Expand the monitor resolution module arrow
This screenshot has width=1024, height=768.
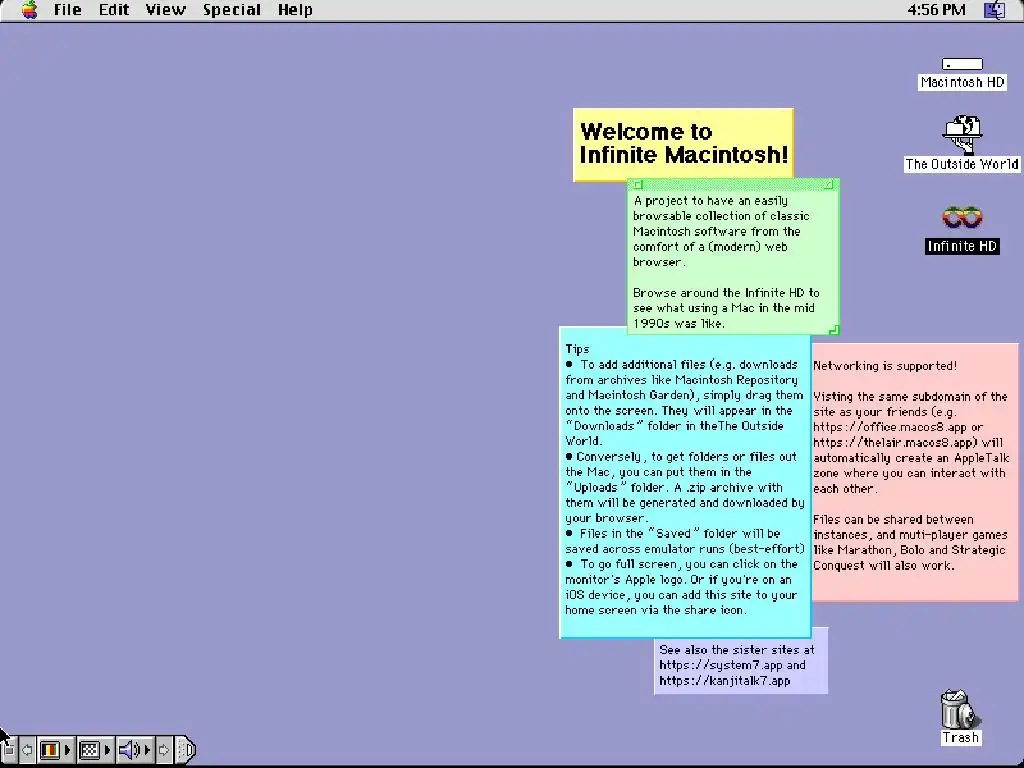pyautogui.click(x=107, y=750)
